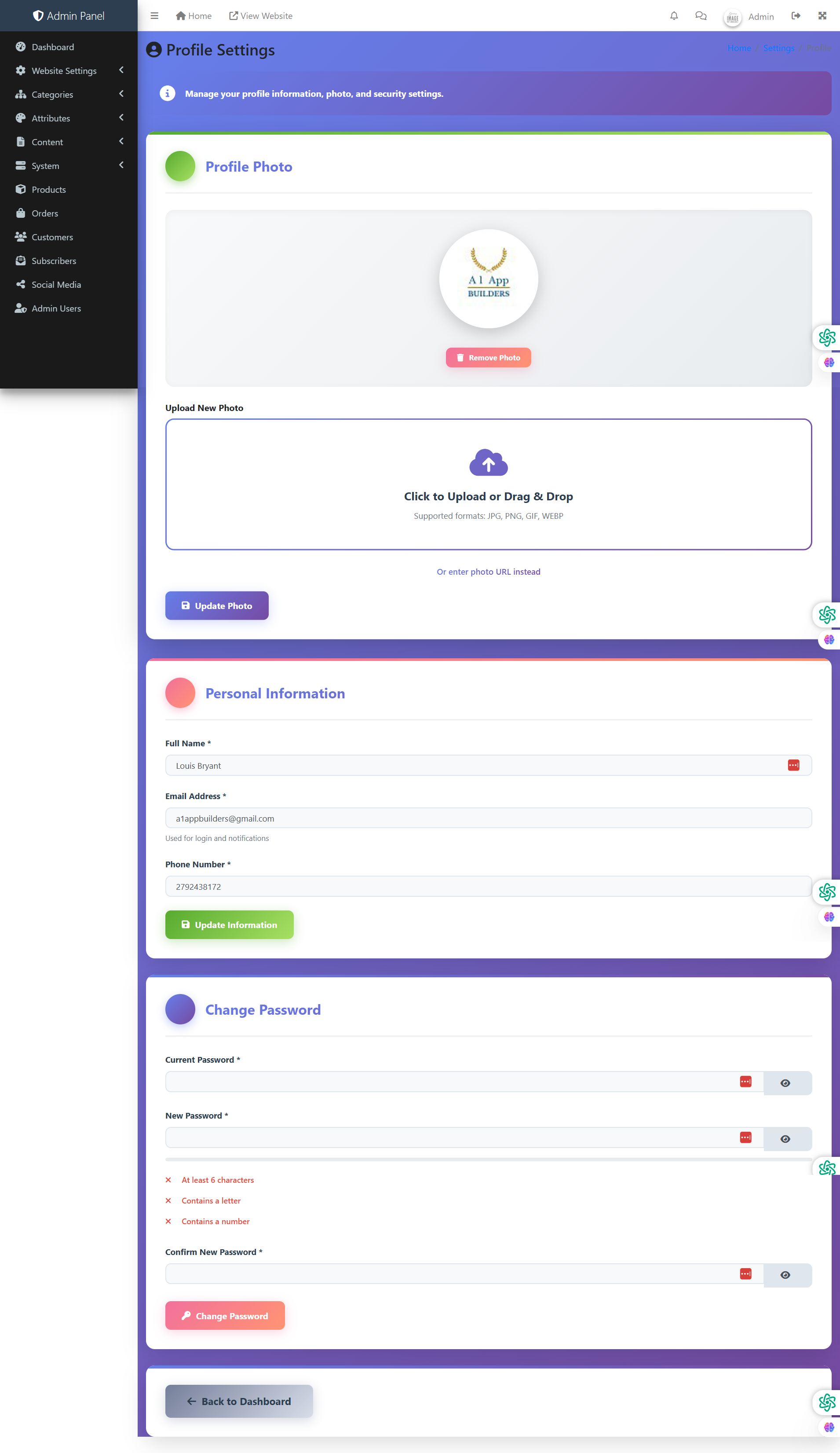Image resolution: width=840 pixels, height=1453 pixels.
Task: Toggle visibility of Confirm New Password
Action: [x=785, y=1275]
